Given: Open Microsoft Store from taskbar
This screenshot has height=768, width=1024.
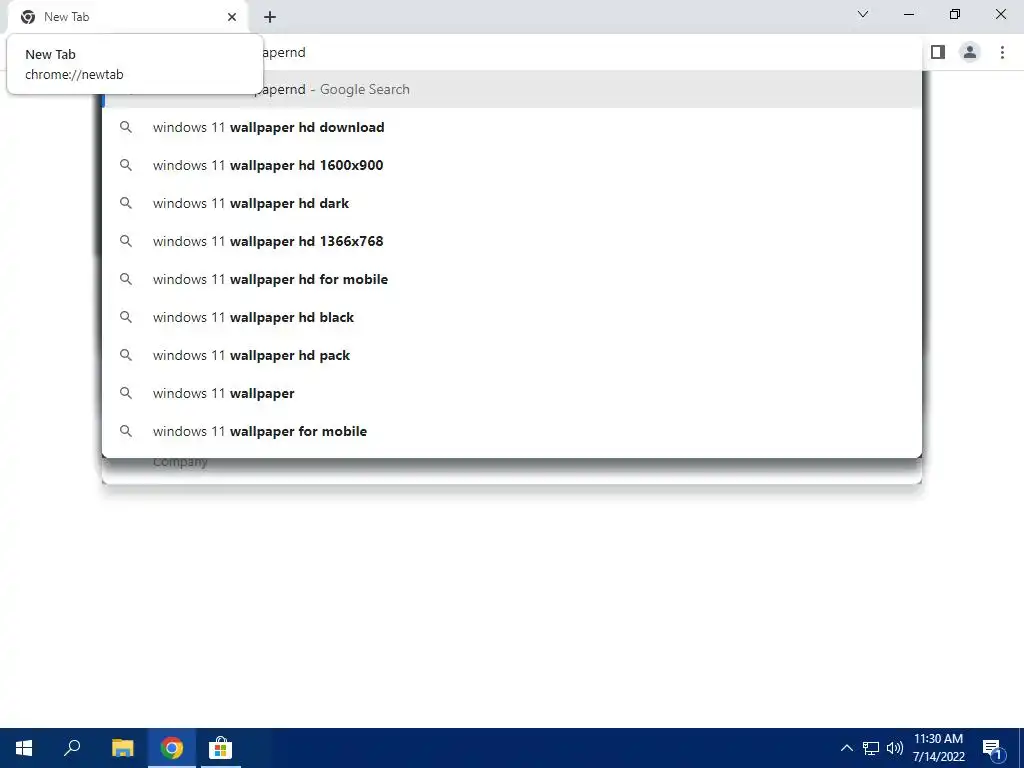Looking at the screenshot, I should point(221,748).
